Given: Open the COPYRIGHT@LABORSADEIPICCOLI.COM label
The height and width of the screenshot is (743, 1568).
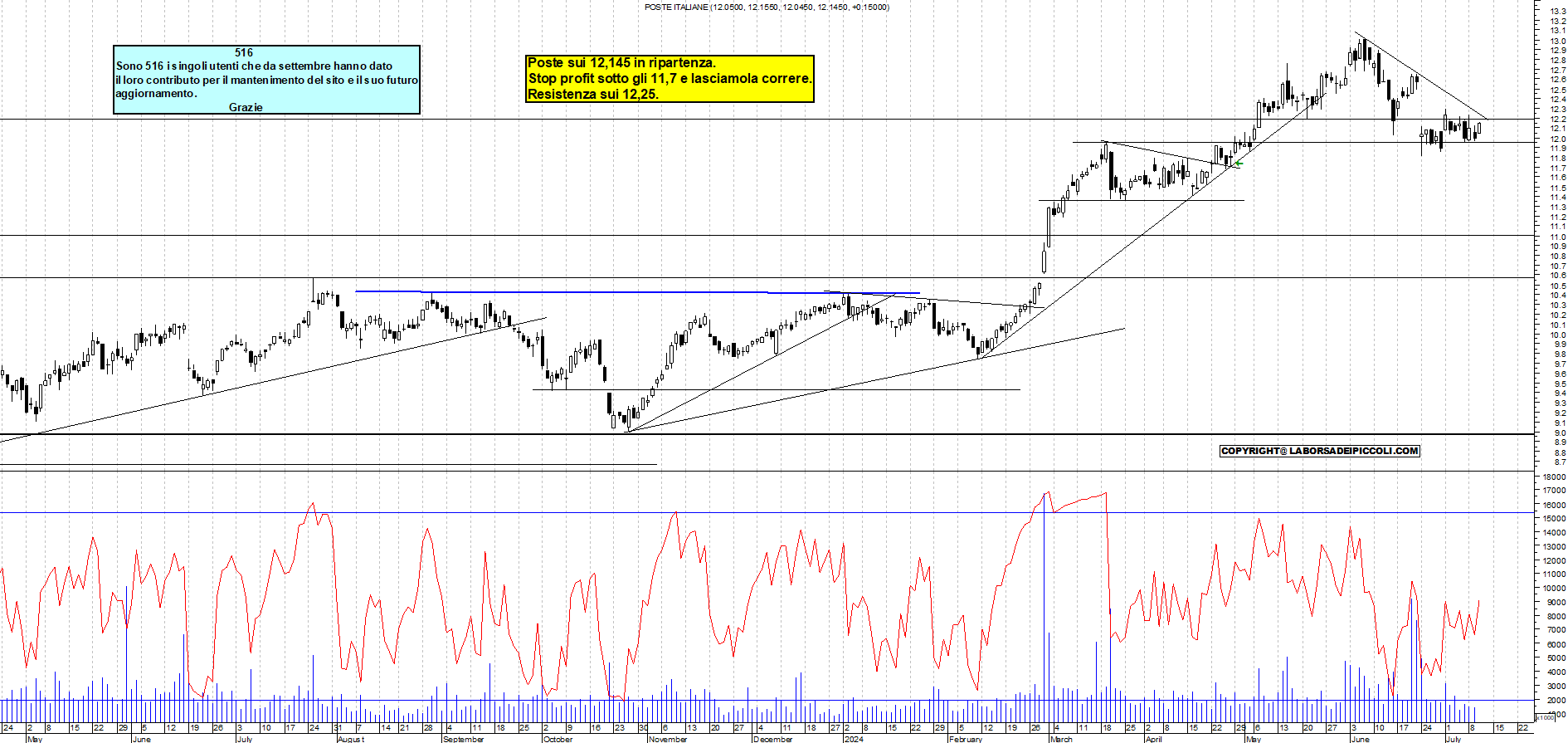Looking at the screenshot, I should 1320,451.
